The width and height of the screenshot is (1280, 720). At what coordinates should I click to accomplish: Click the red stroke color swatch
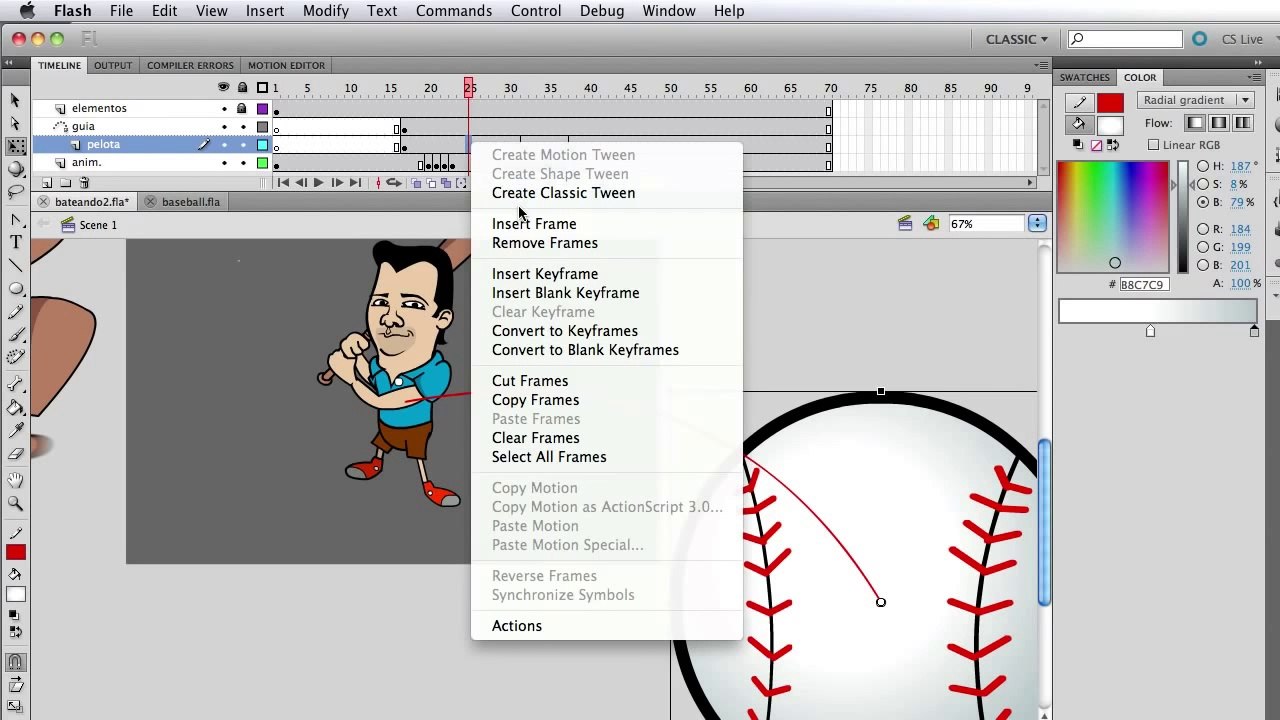(x=1110, y=103)
